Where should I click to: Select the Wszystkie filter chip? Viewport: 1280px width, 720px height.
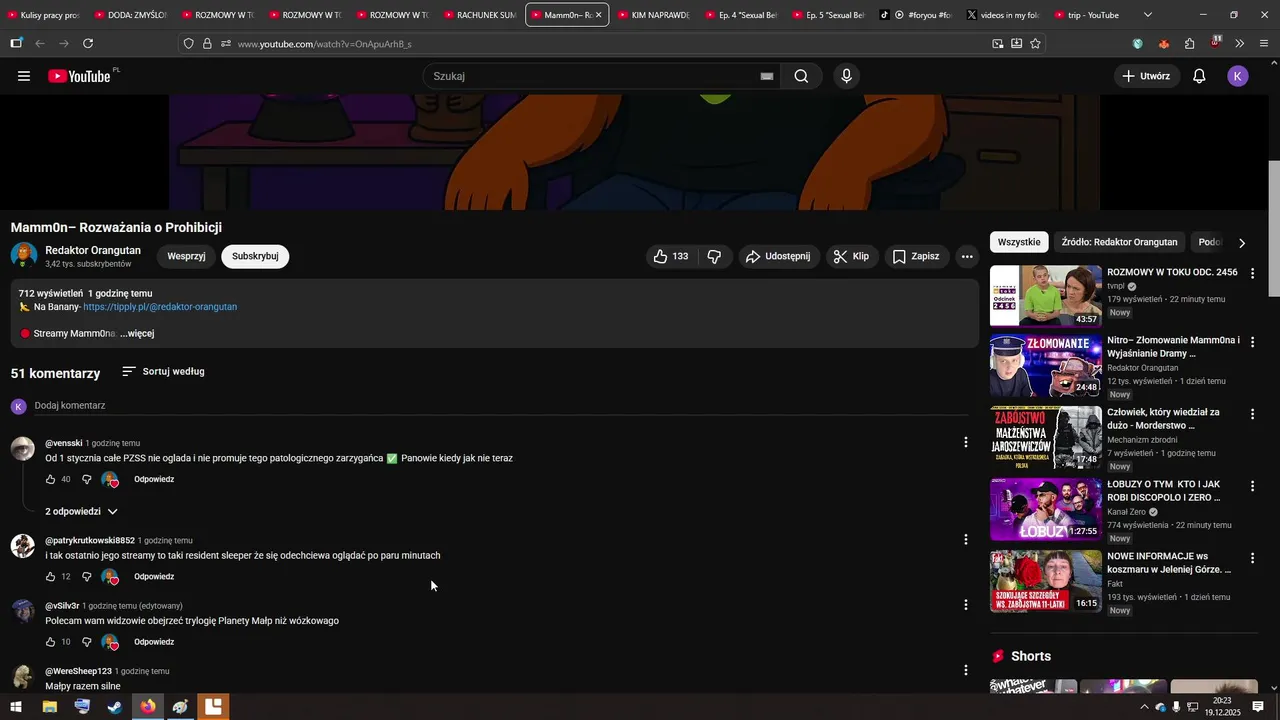click(1019, 242)
